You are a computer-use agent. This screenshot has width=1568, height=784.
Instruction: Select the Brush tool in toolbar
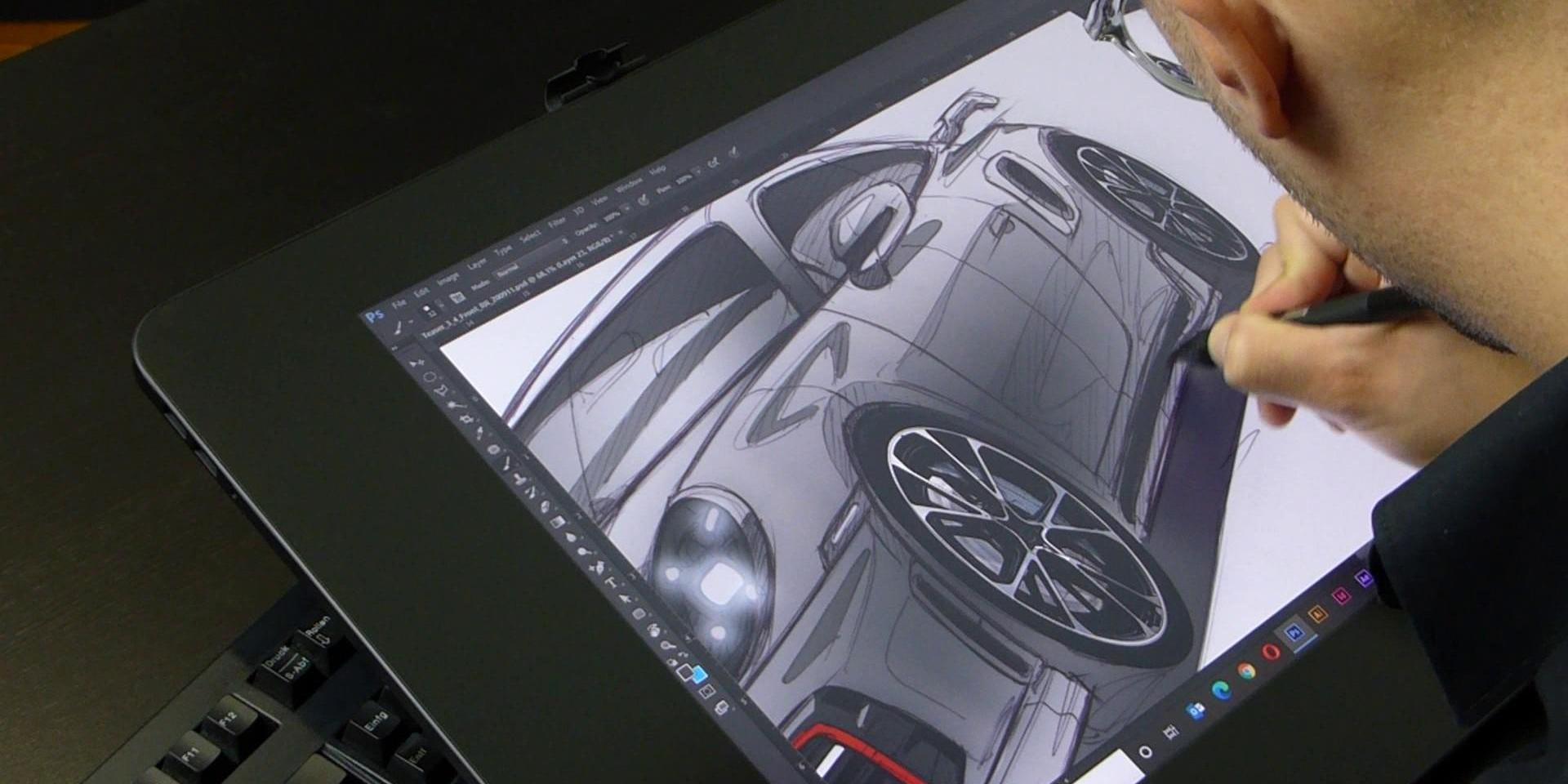point(507,462)
